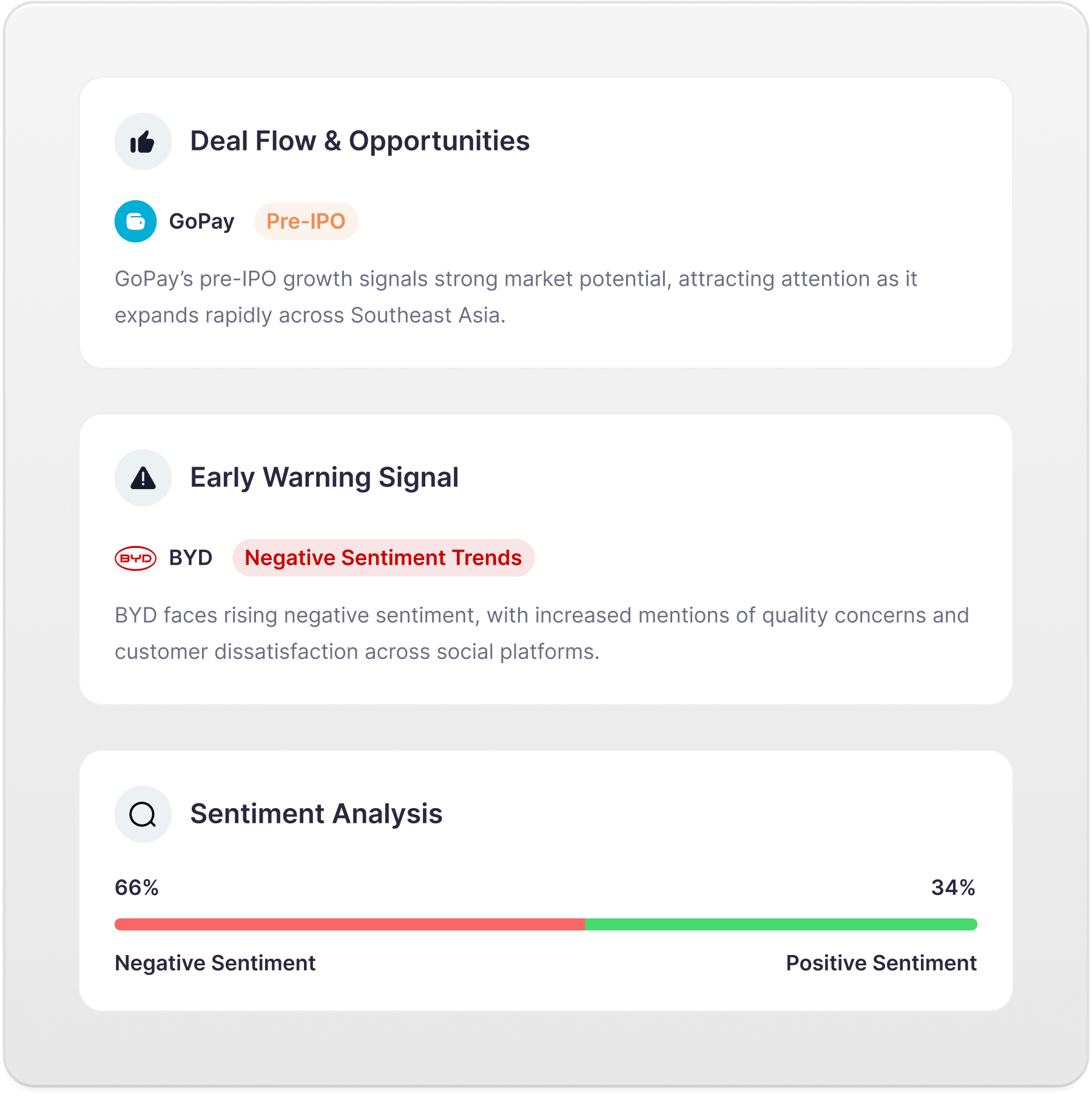Click the magnifier icon beside Sentiment Analysis
Screen dimensions: 1092x1097
point(143,814)
